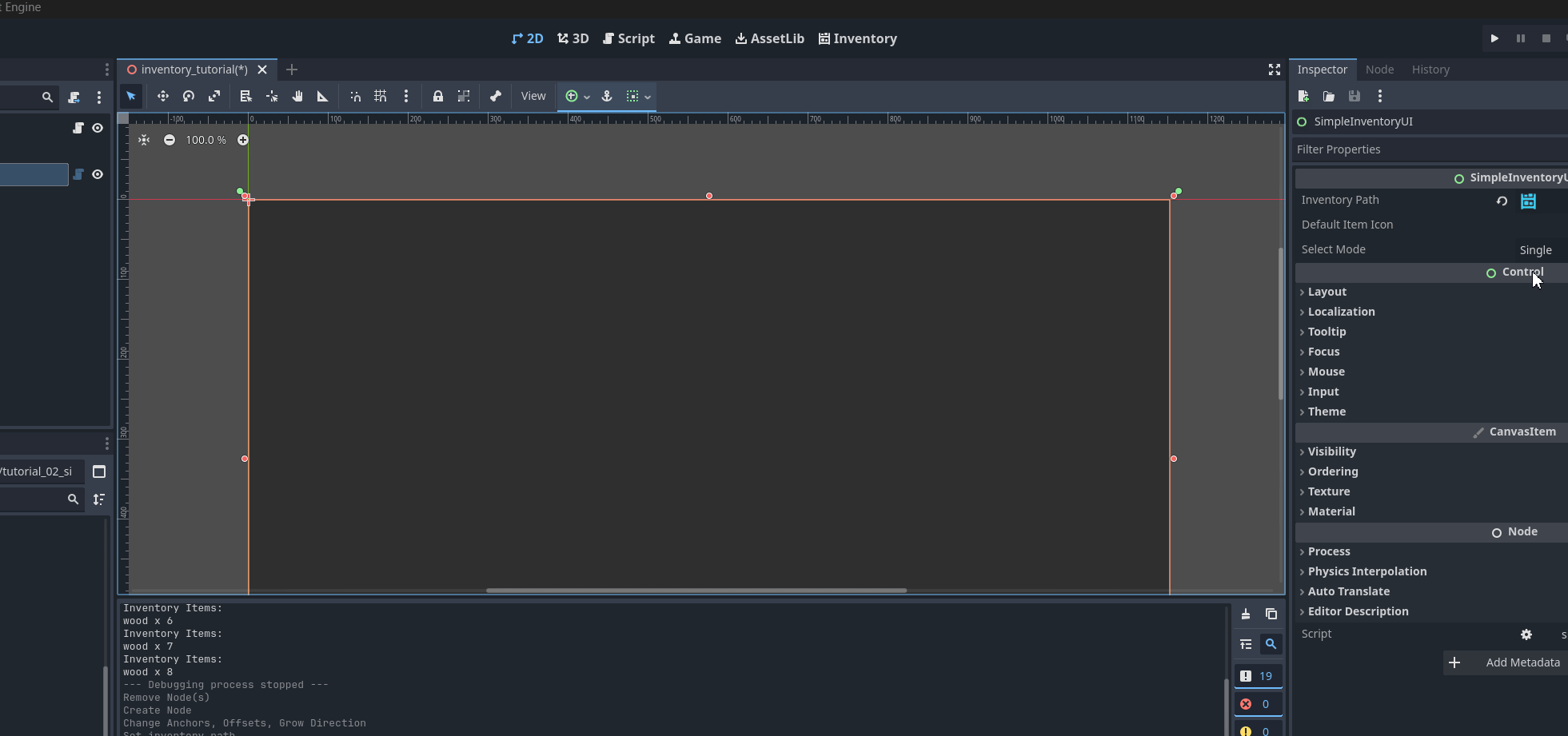Open the AssetLib workspace
This screenshot has width=1568, height=736.
coord(770,38)
